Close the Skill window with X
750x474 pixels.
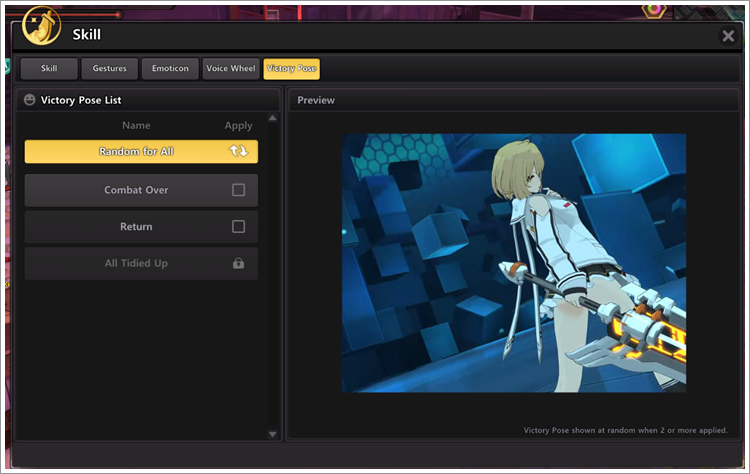pos(728,36)
